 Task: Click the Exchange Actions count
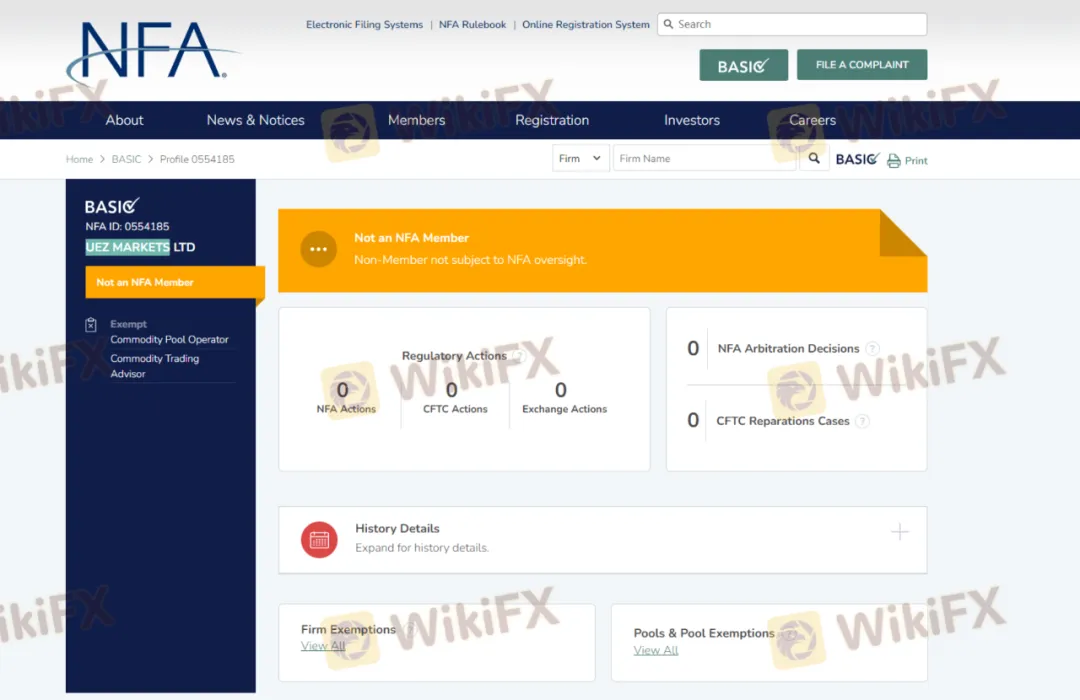coord(561,390)
